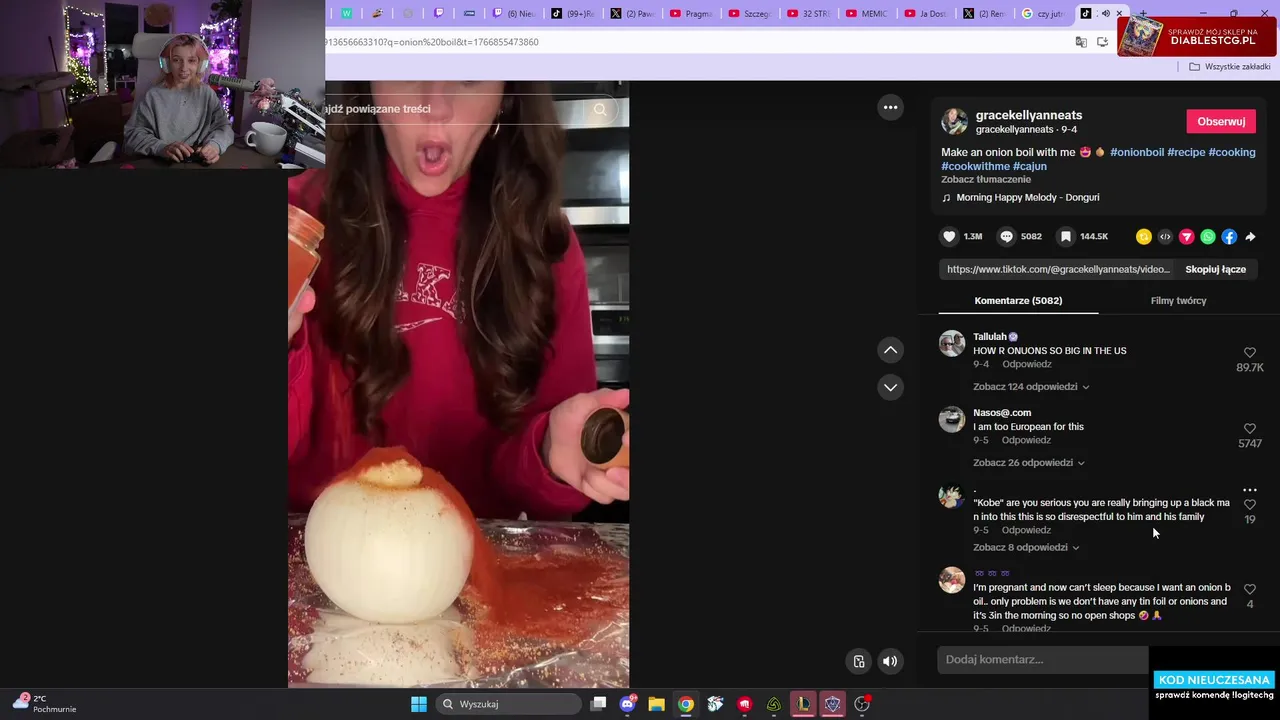
Task: Expand Tallulah's 124 replies
Action: click(x=1031, y=387)
